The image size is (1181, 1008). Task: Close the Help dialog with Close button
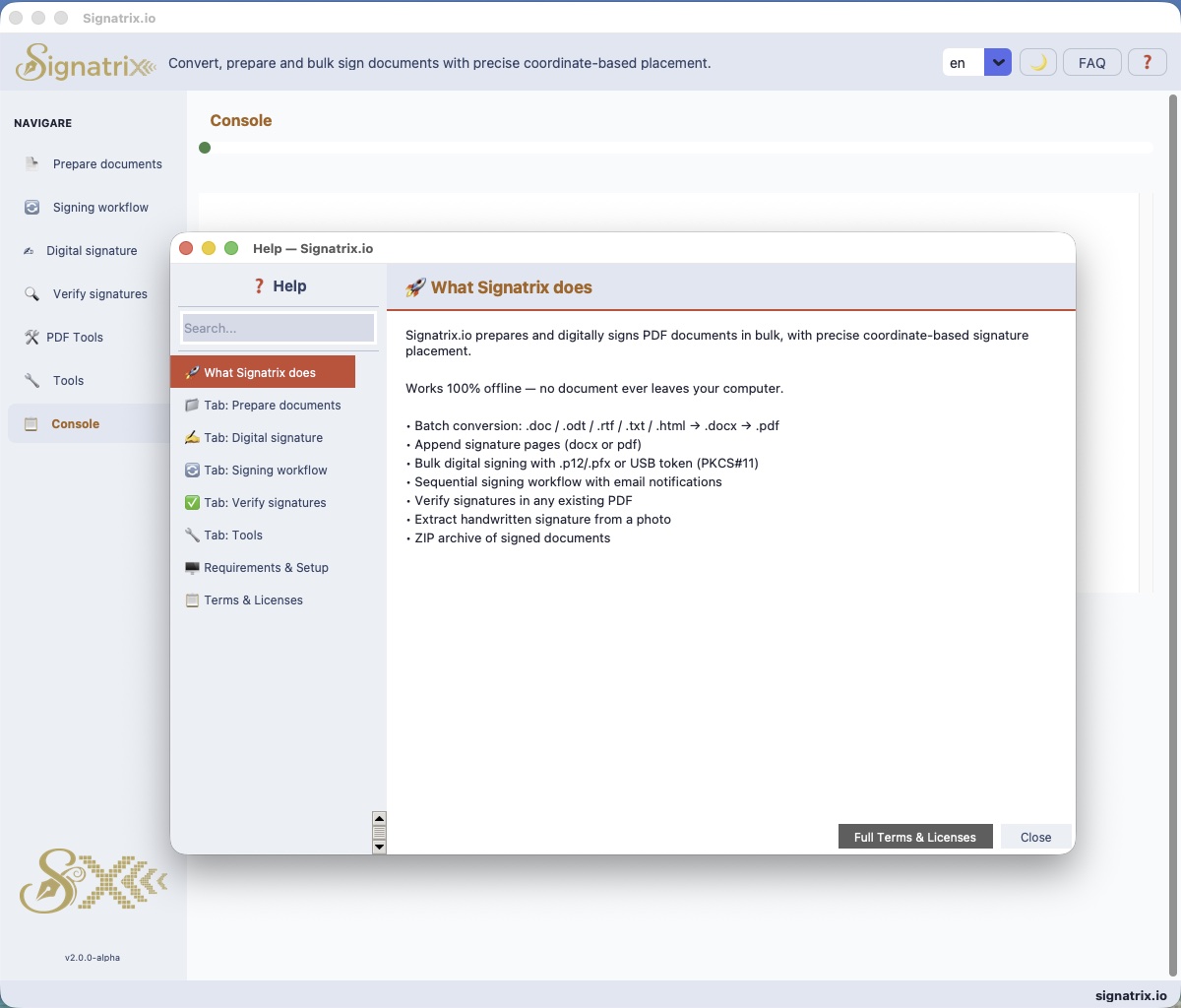(1035, 837)
